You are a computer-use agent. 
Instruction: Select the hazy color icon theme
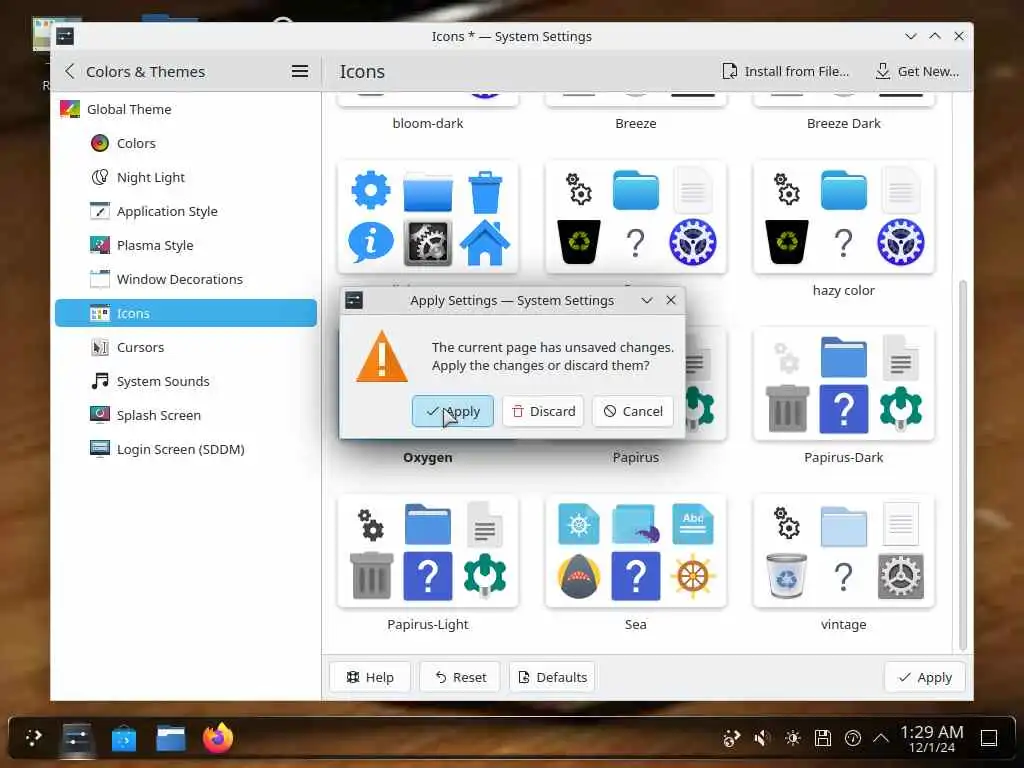click(844, 217)
